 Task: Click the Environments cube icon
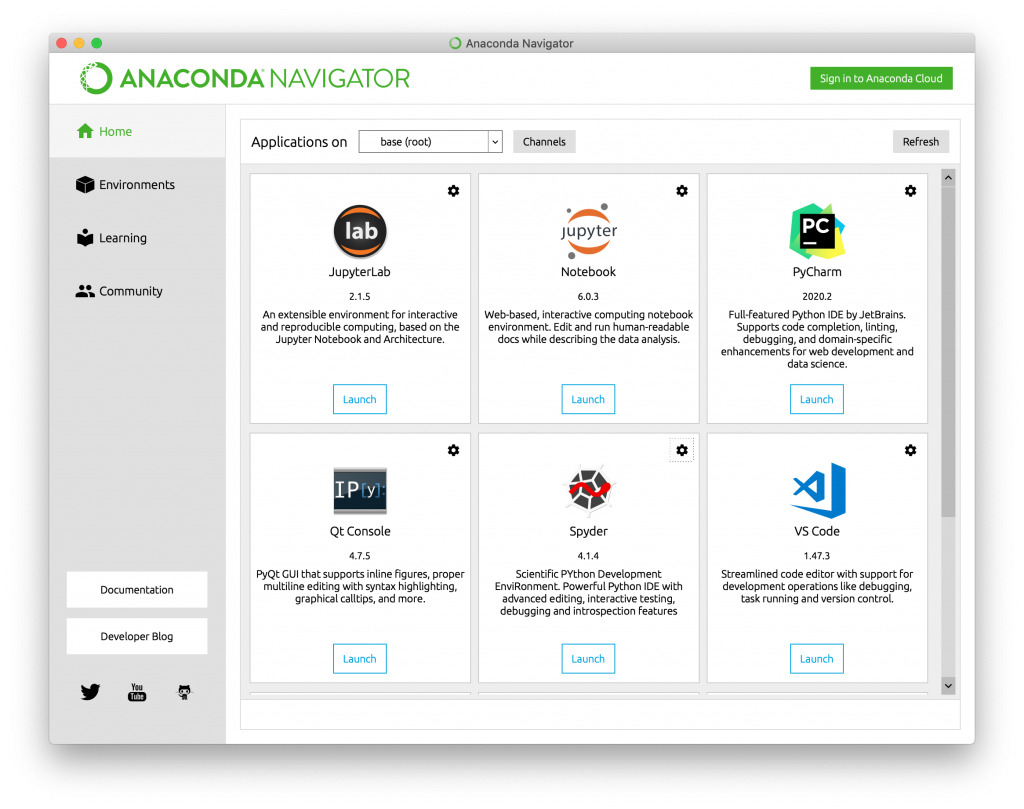[85, 185]
